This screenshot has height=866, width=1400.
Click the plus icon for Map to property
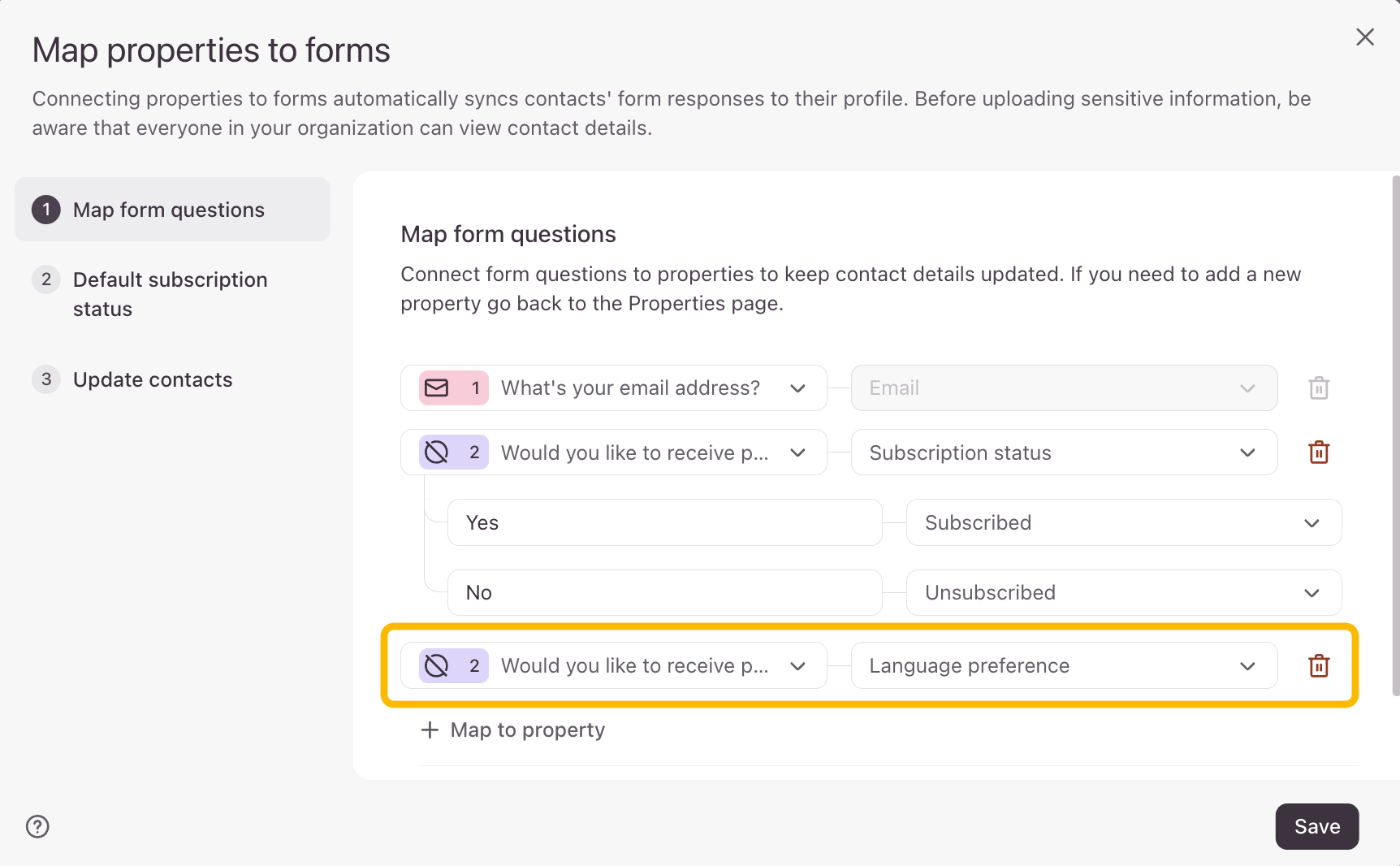(x=430, y=730)
